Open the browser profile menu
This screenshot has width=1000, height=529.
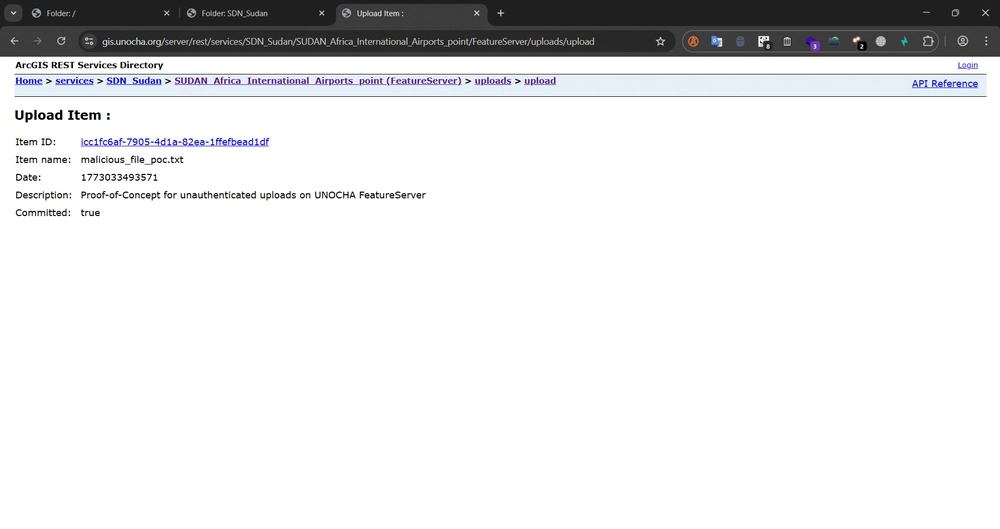962,41
